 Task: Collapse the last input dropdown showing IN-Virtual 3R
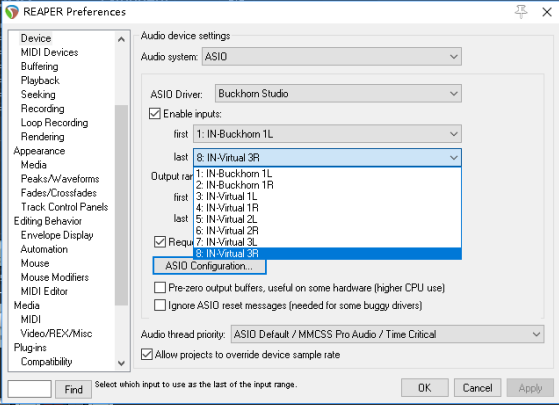point(327,157)
